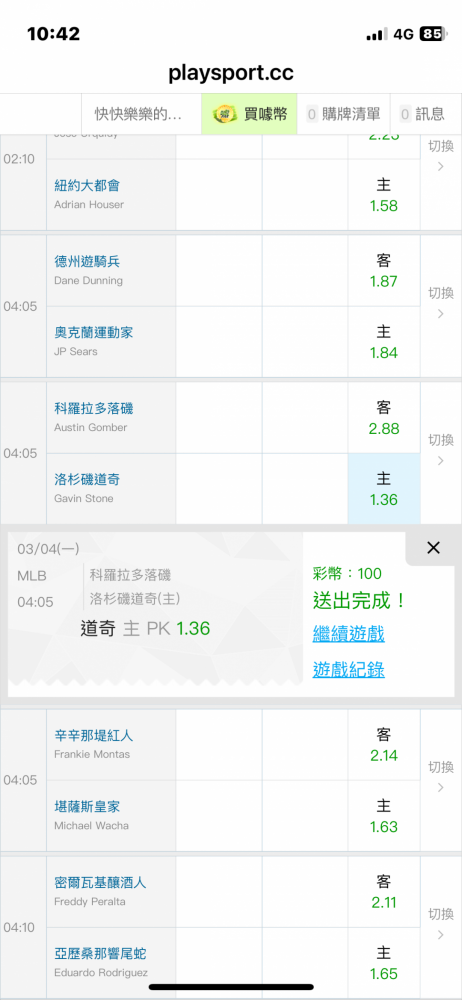Open 洛杉磯道奇 team link
This screenshot has height=1000, width=462.
[87, 480]
